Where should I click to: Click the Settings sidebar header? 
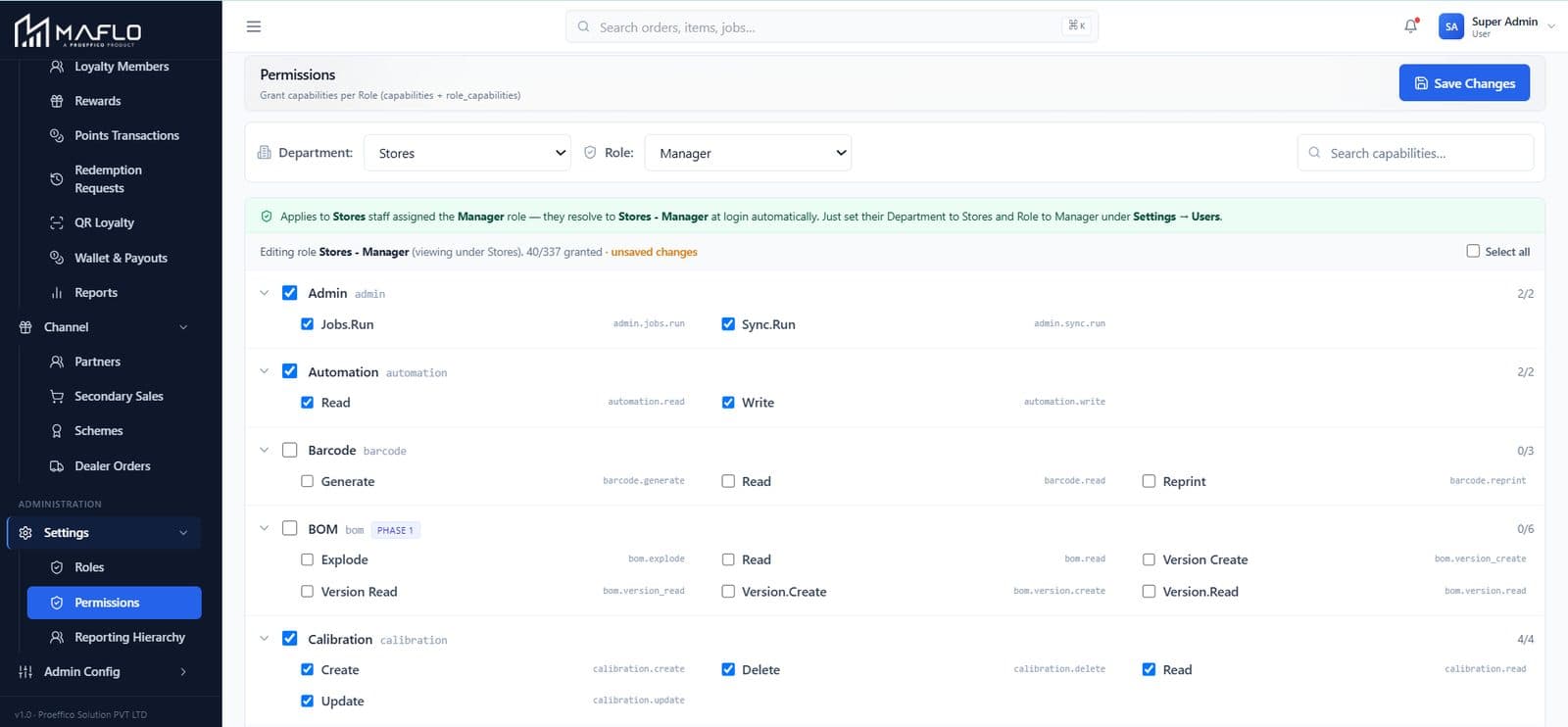point(104,532)
